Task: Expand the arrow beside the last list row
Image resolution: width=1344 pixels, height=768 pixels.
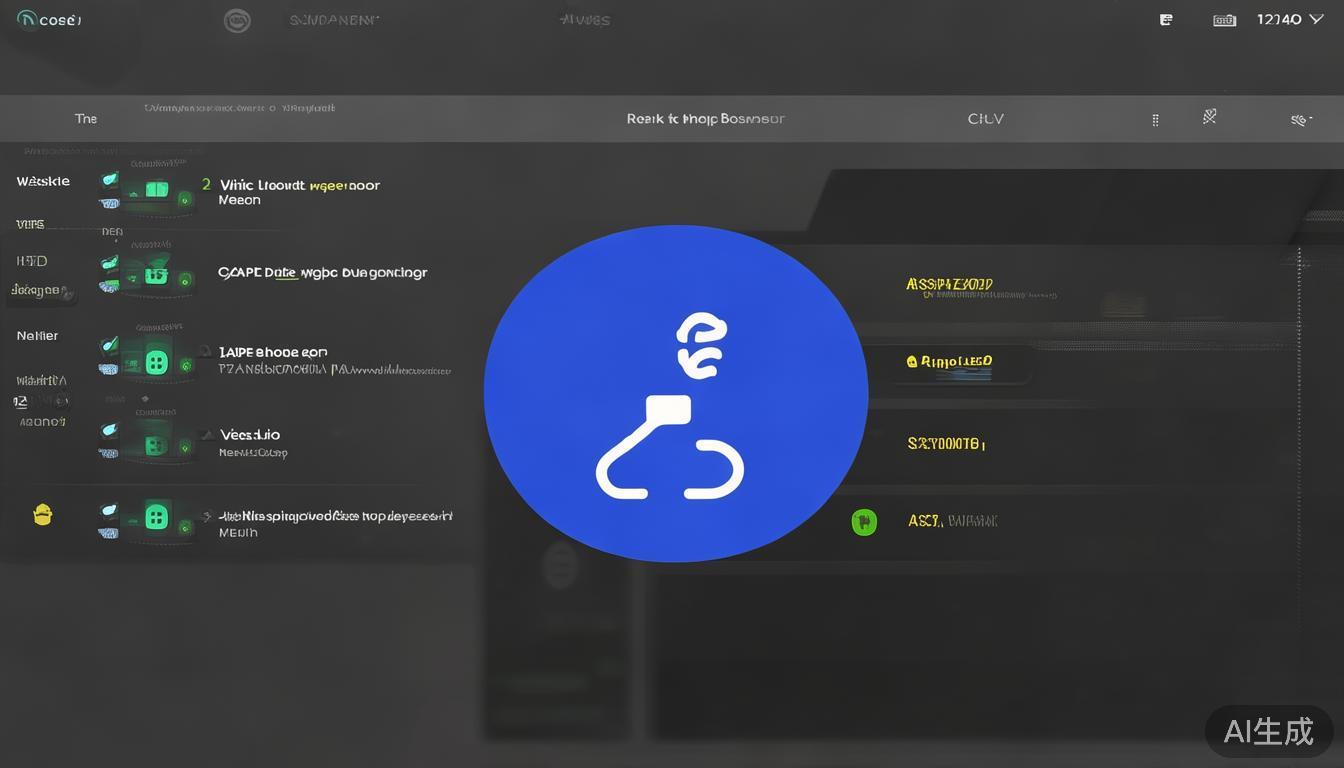Action: point(207,517)
